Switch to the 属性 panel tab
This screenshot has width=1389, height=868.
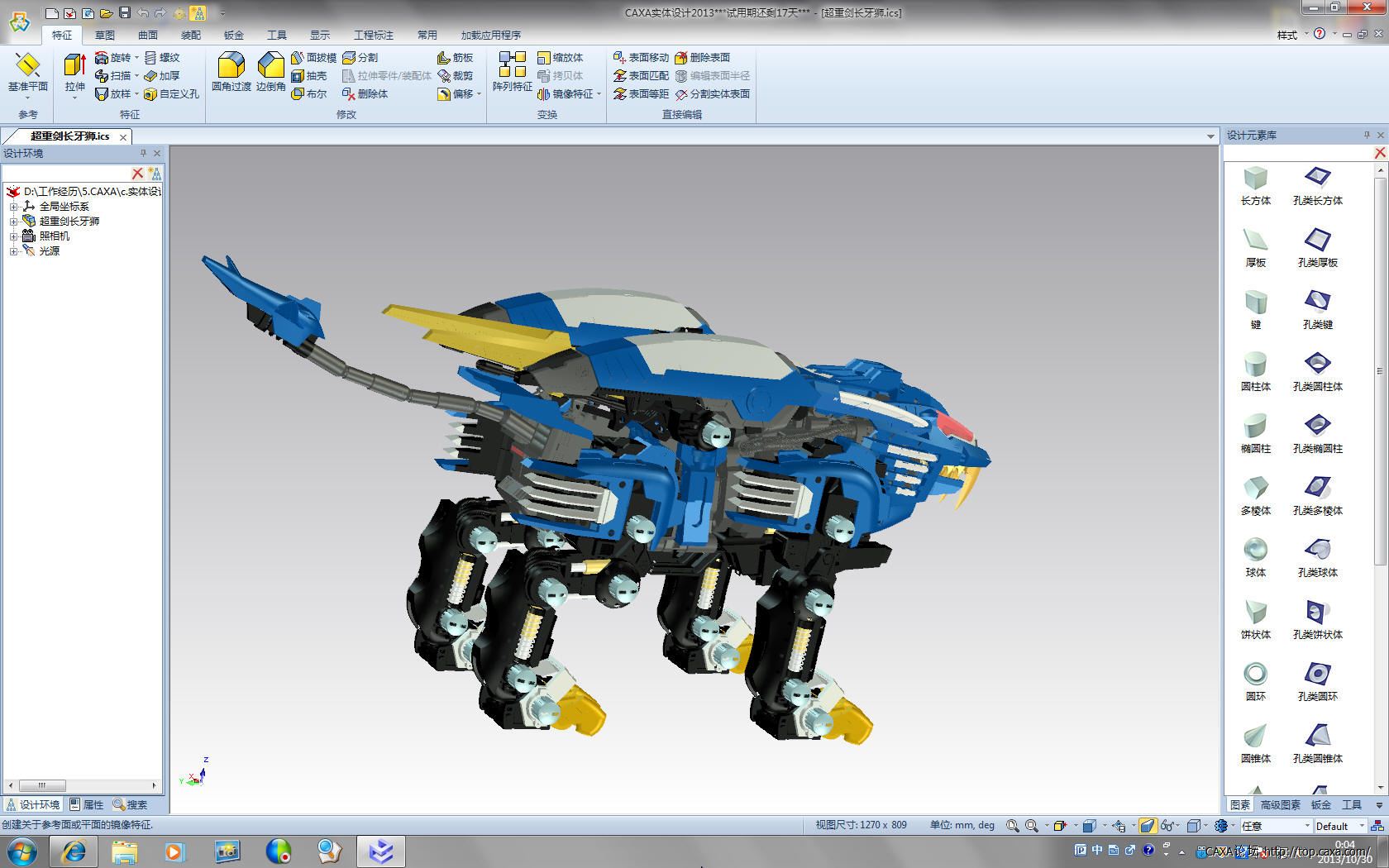[87, 804]
